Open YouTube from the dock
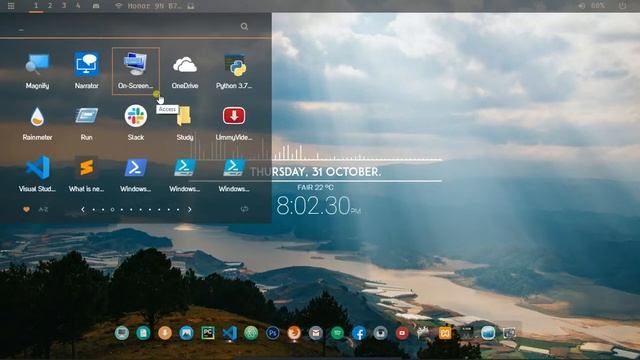Image resolution: width=640 pixels, height=360 pixels. (x=402, y=333)
